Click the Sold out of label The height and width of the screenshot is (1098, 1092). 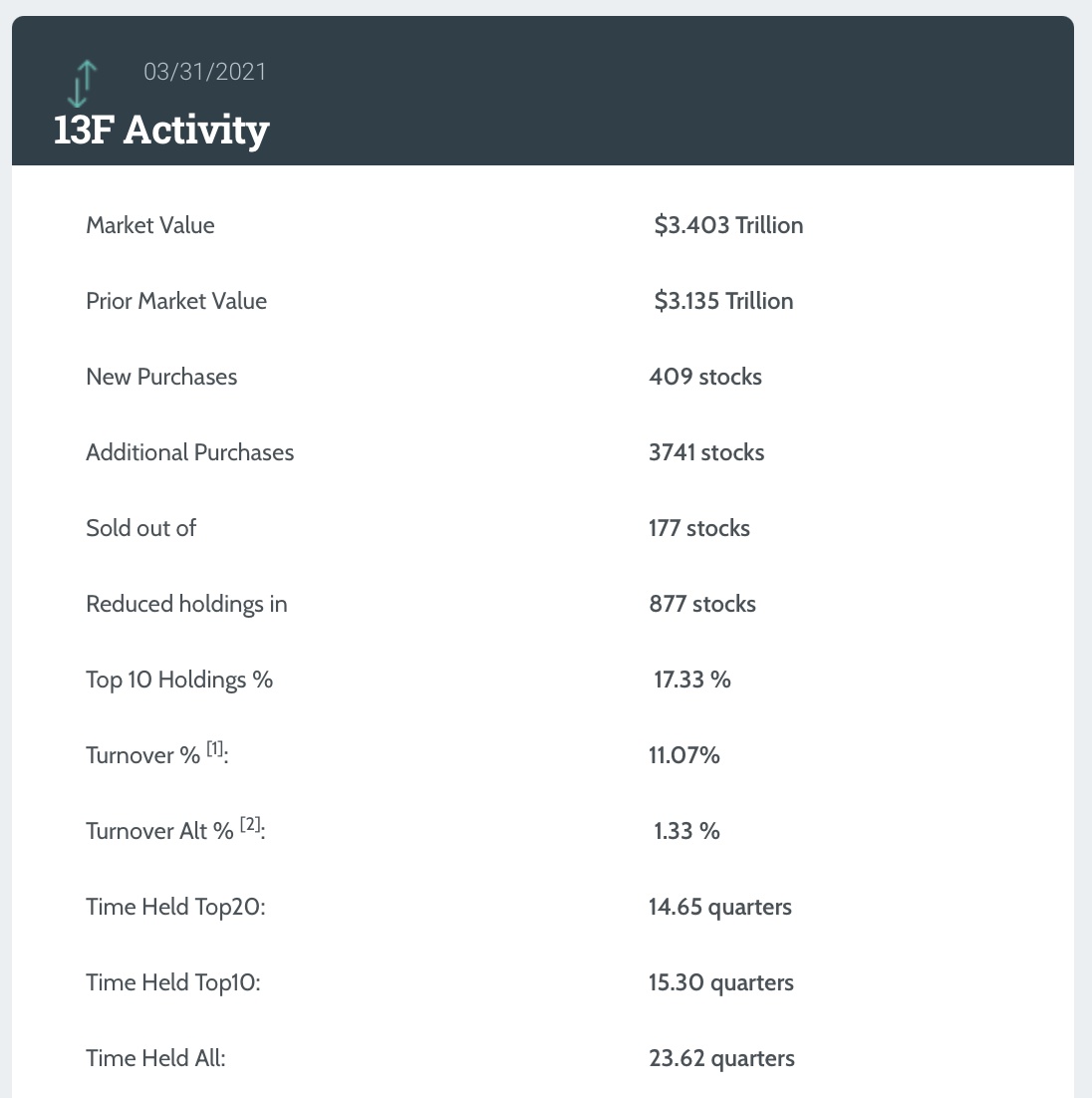[x=140, y=528]
